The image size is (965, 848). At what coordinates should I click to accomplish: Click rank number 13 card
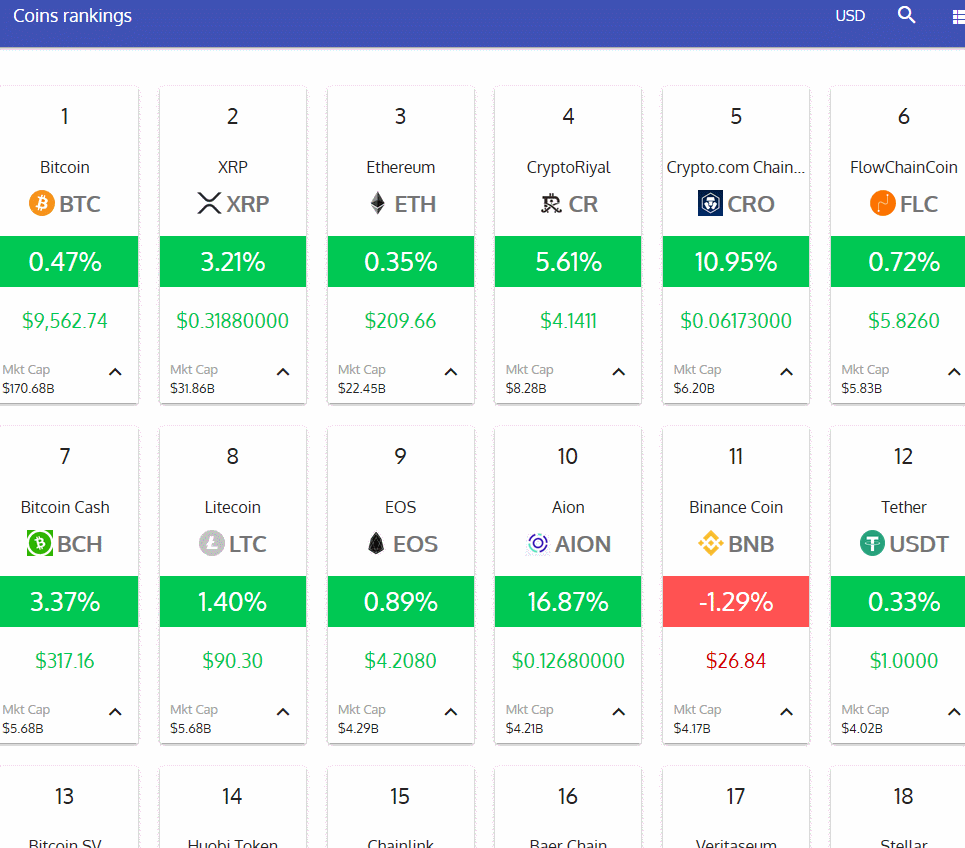(x=64, y=796)
